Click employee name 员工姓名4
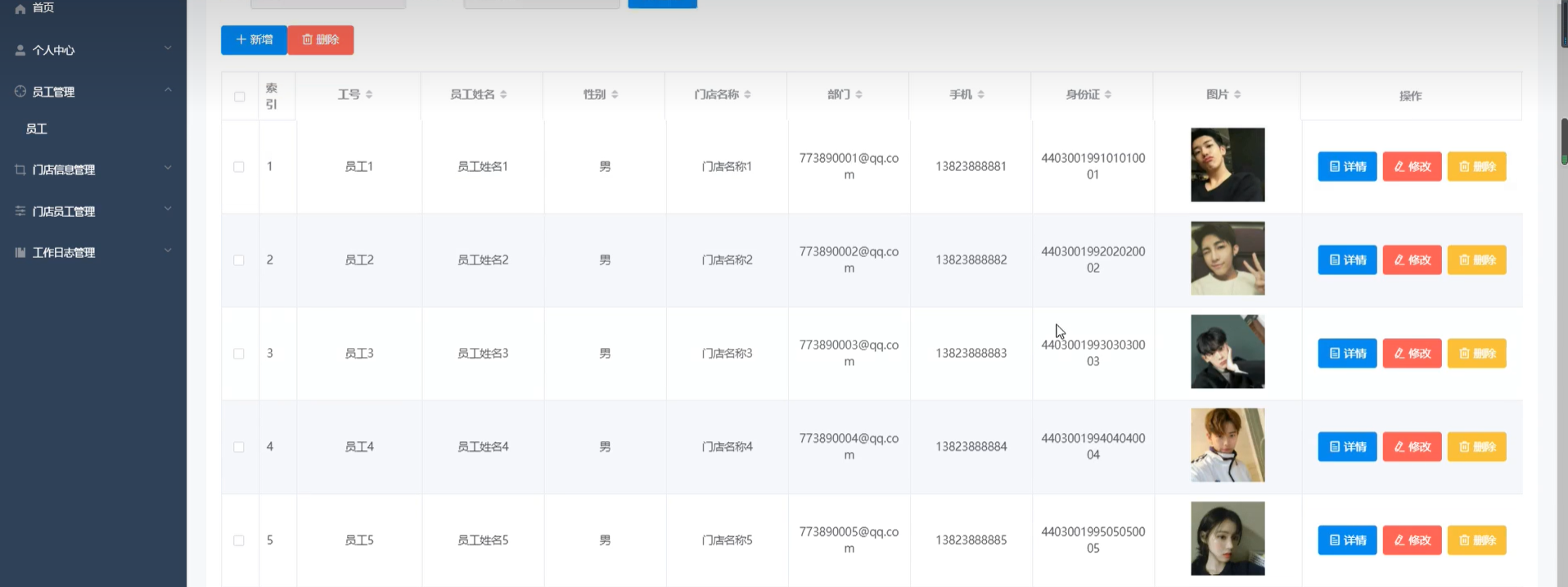The image size is (1568, 587). click(x=483, y=446)
